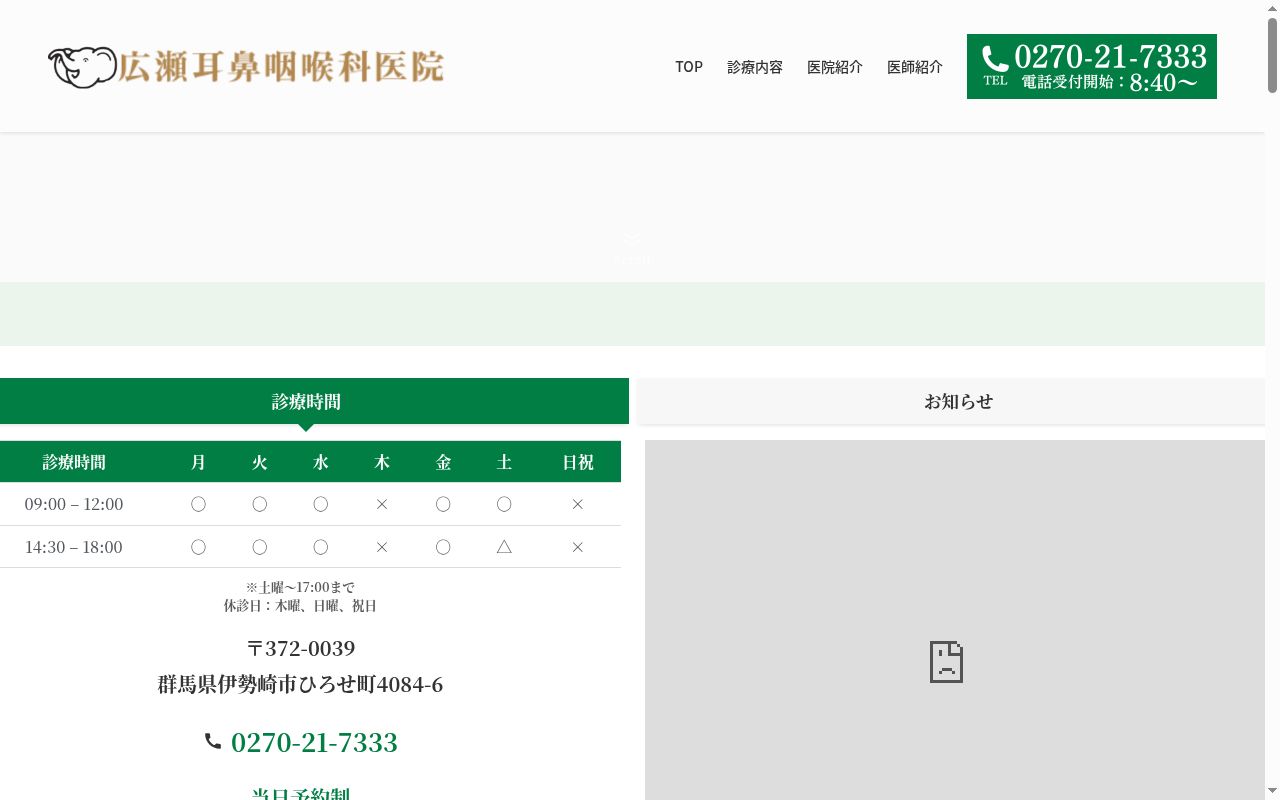Click the scroll-down chevron icon in the banner
1280x800 pixels.
tap(632, 239)
